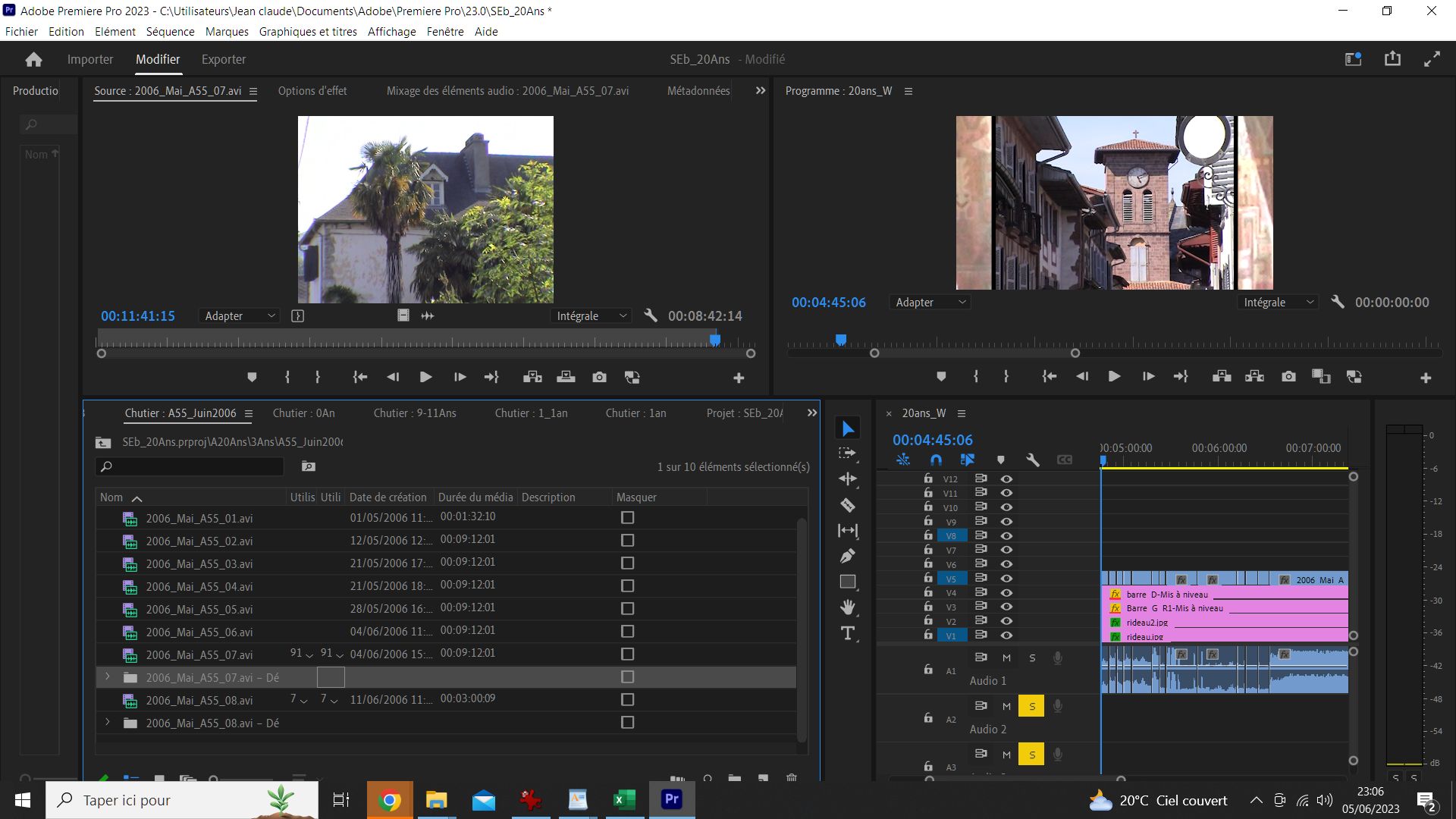1456x819 pixels.
Task: Check Masquer box for 2006_Mai_A55_01.avi
Action: [627, 517]
